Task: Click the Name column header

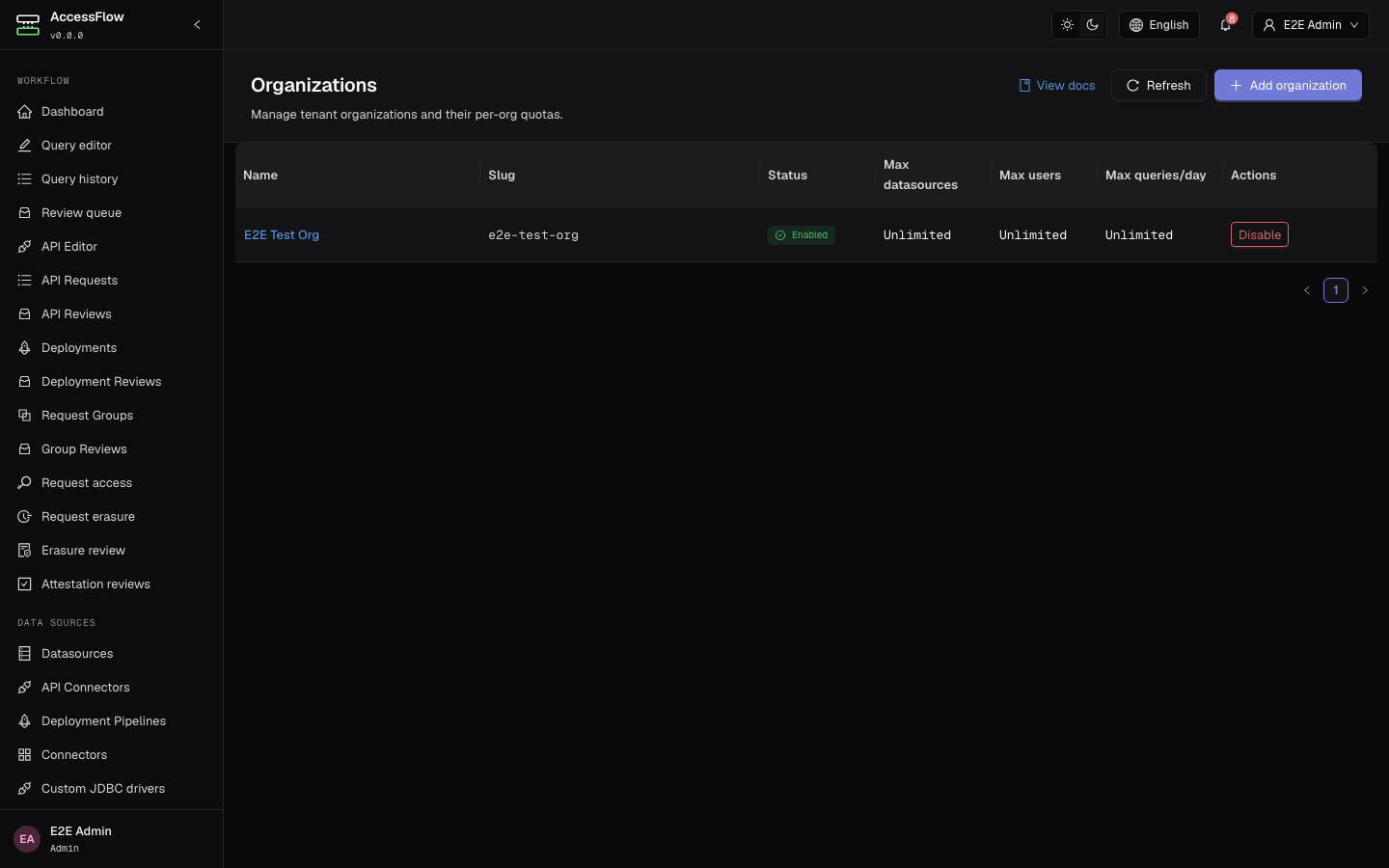Action: [357, 176]
